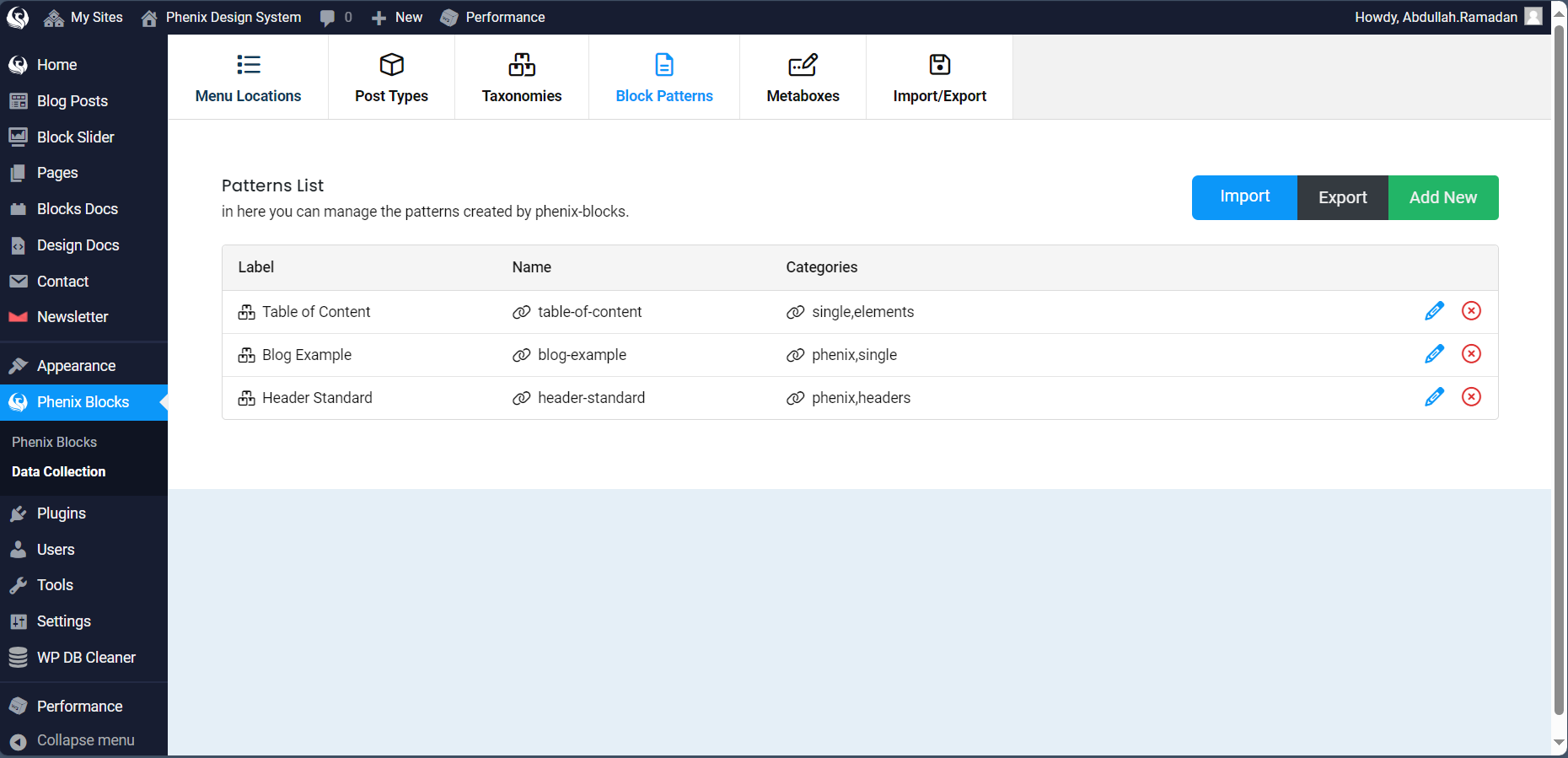Click the green Add New button
Image resolution: width=1568 pixels, height=758 pixels.
(x=1443, y=197)
